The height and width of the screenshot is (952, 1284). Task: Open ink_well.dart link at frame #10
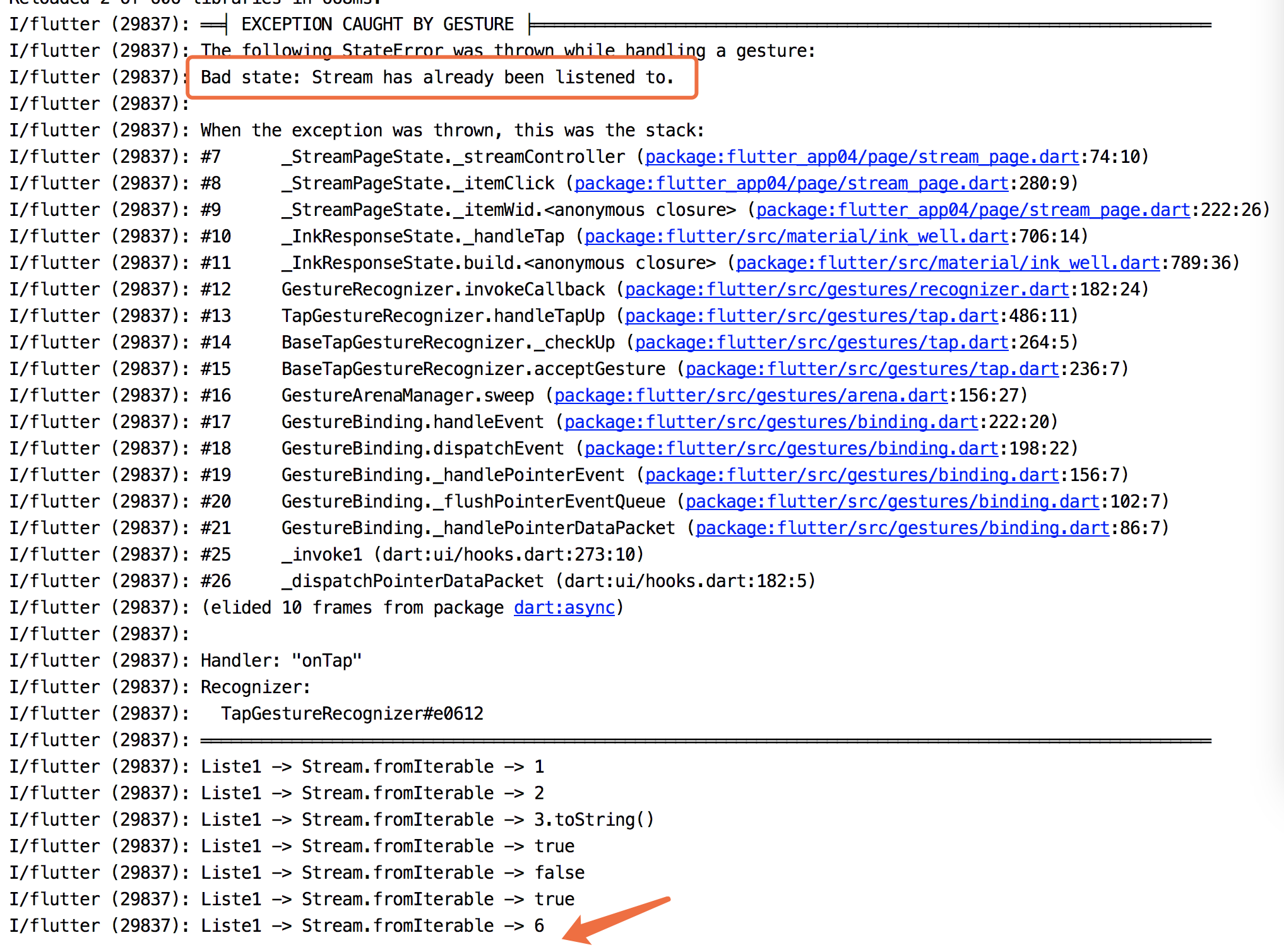(x=796, y=236)
